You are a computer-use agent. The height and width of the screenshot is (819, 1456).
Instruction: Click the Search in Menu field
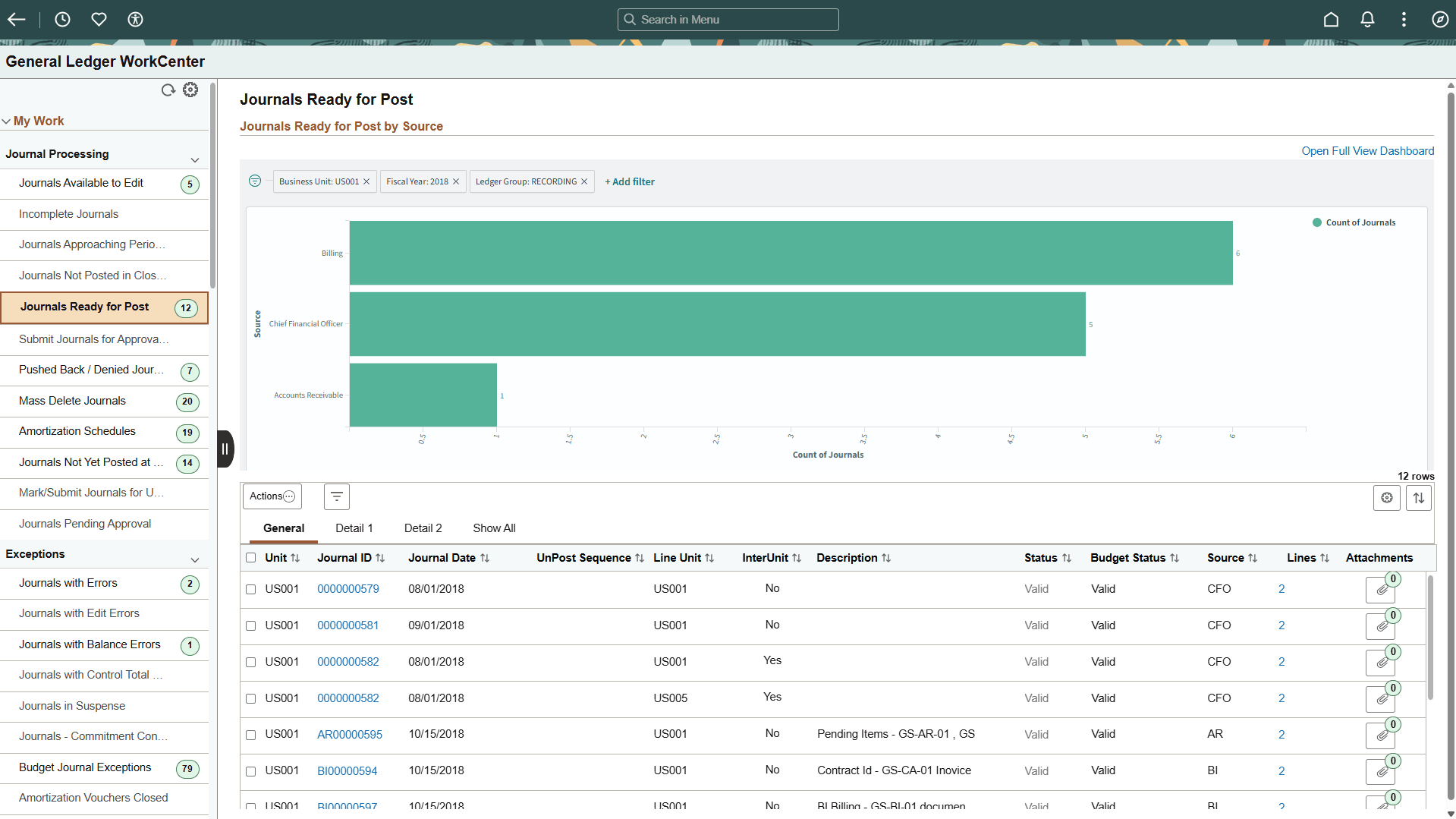(x=728, y=20)
